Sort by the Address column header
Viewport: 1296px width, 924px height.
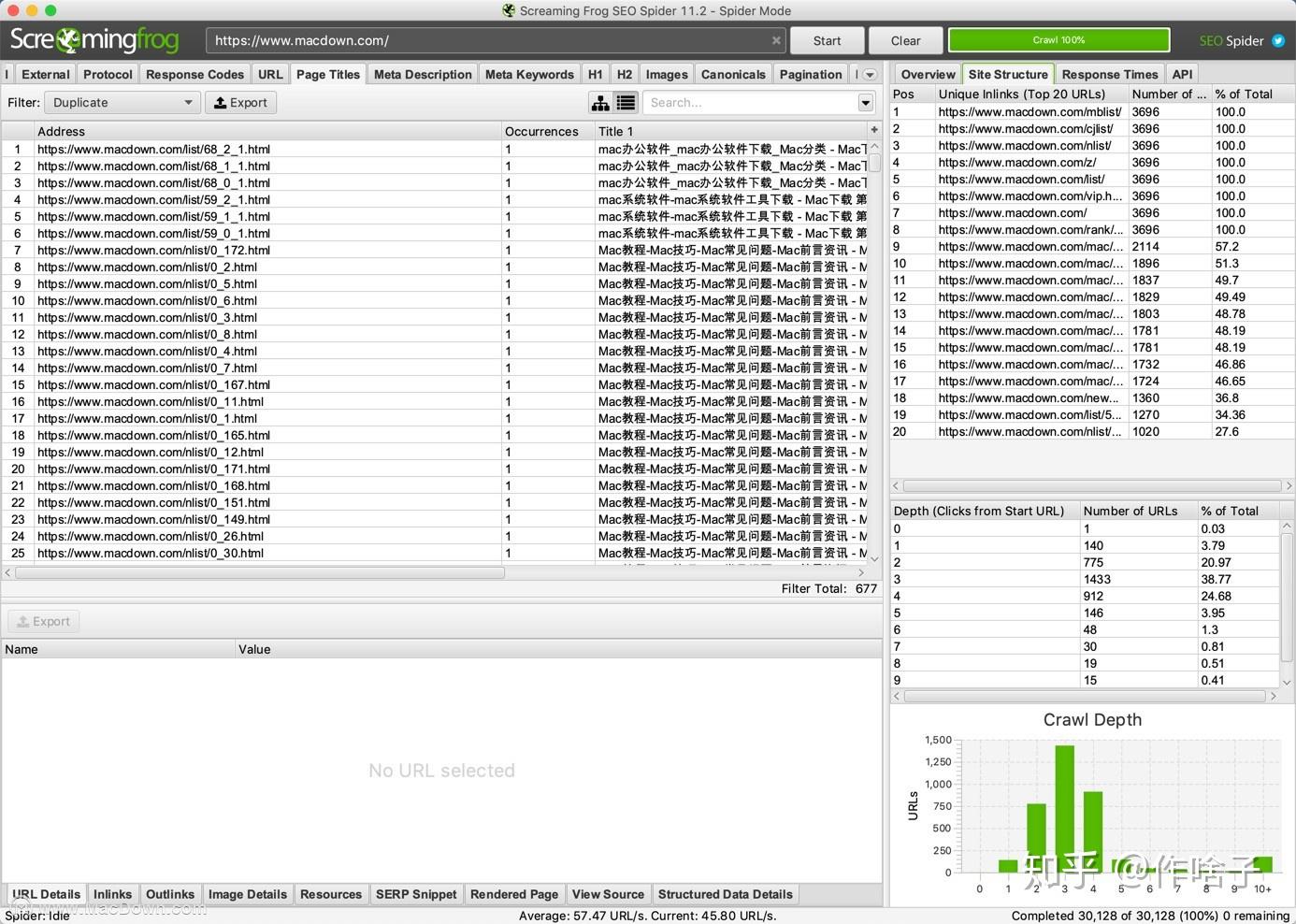(267, 131)
